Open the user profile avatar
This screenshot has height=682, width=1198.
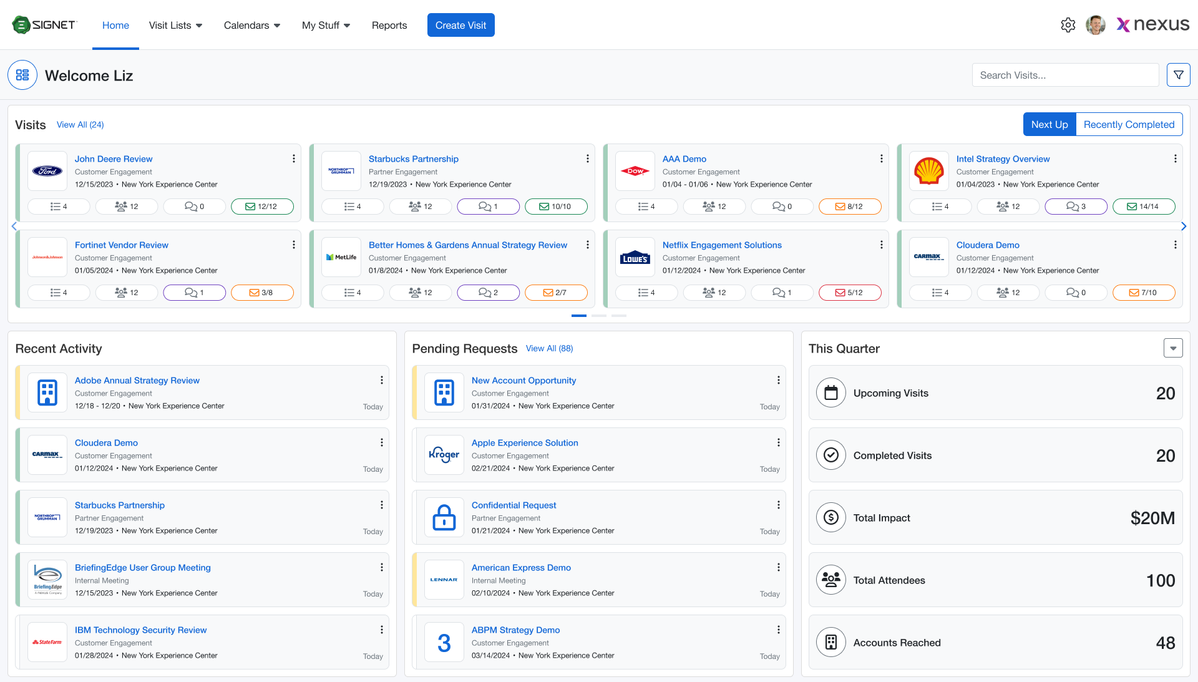[1095, 25]
